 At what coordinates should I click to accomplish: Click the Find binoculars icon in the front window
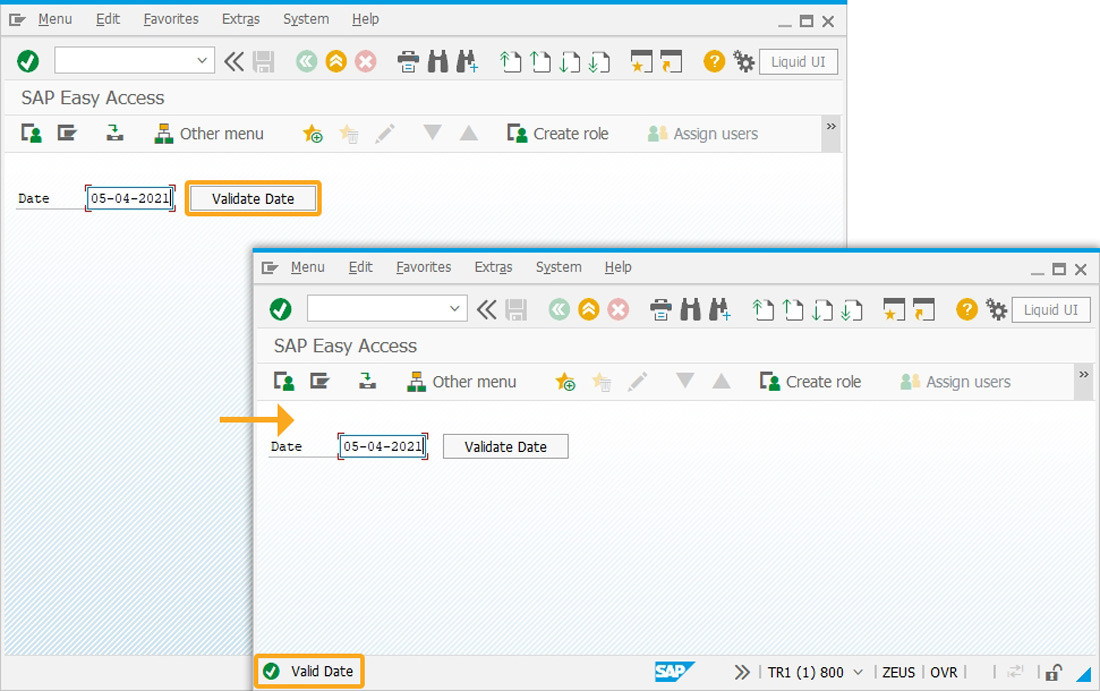coord(690,309)
